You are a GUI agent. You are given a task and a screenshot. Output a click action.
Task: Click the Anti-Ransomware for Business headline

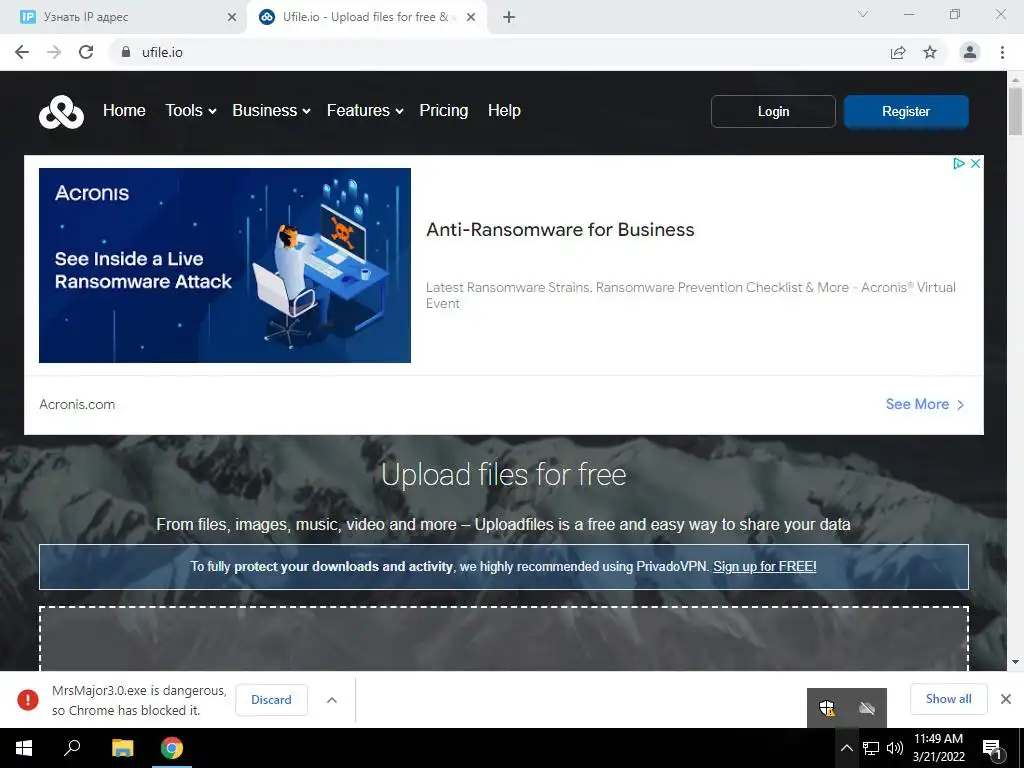(x=560, y=230)
